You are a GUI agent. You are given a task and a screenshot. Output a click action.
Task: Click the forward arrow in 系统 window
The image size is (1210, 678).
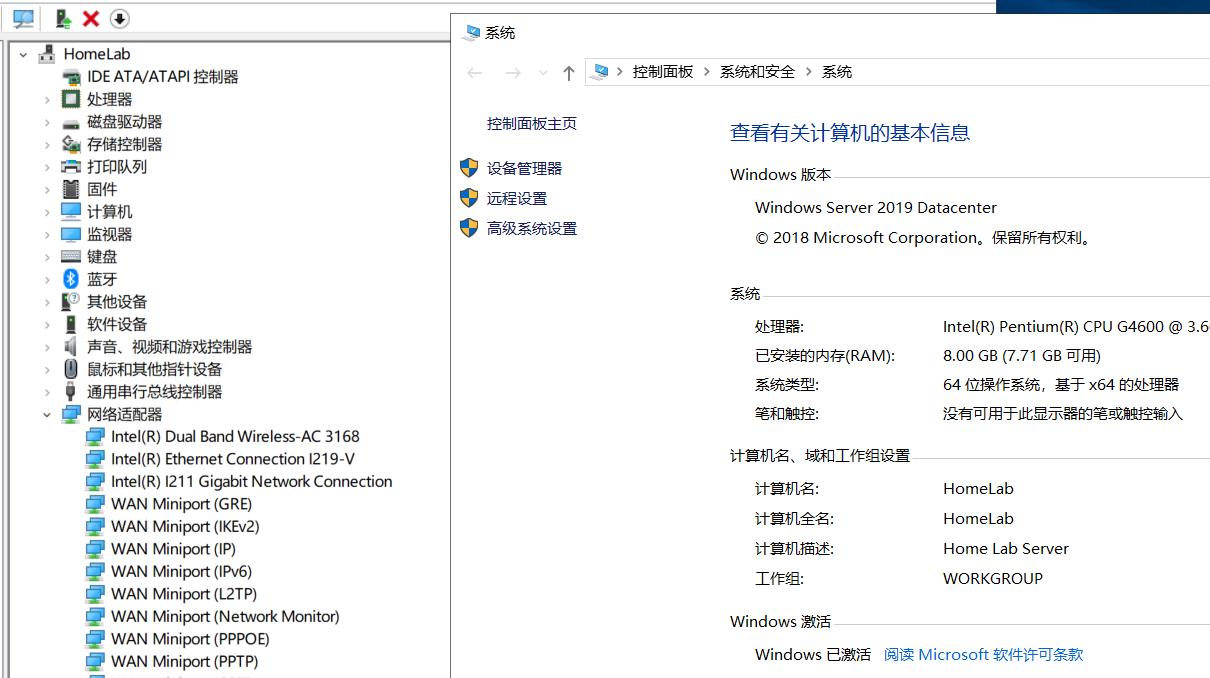(x=513, y=72)
